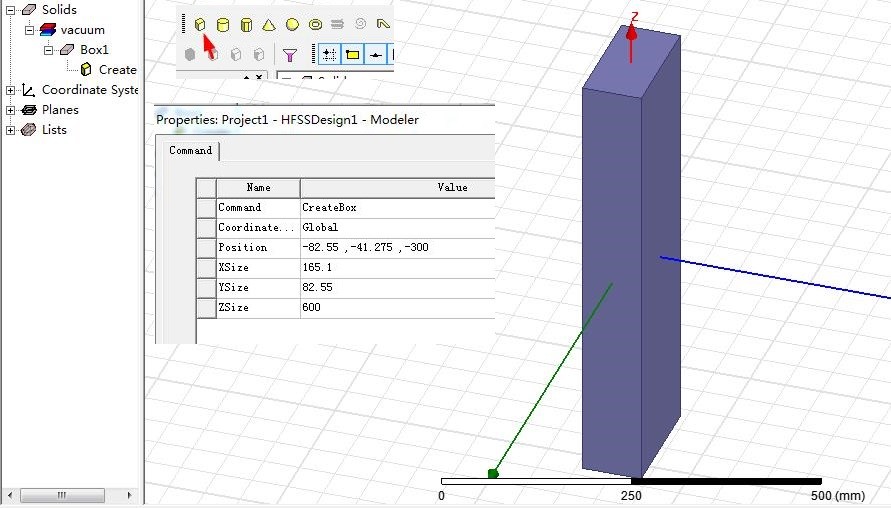Click the Box1 object icon
The width and height of the screenshot is (891, 508).
pyautogui.click(x=67, y=49)
